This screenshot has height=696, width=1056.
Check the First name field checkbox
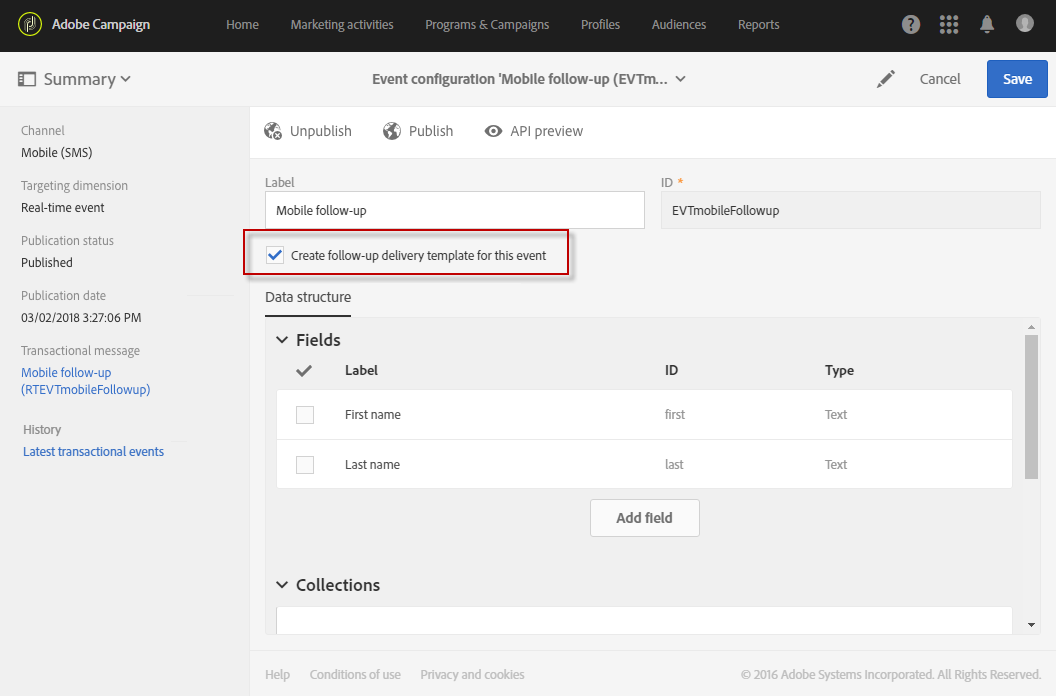305,415
